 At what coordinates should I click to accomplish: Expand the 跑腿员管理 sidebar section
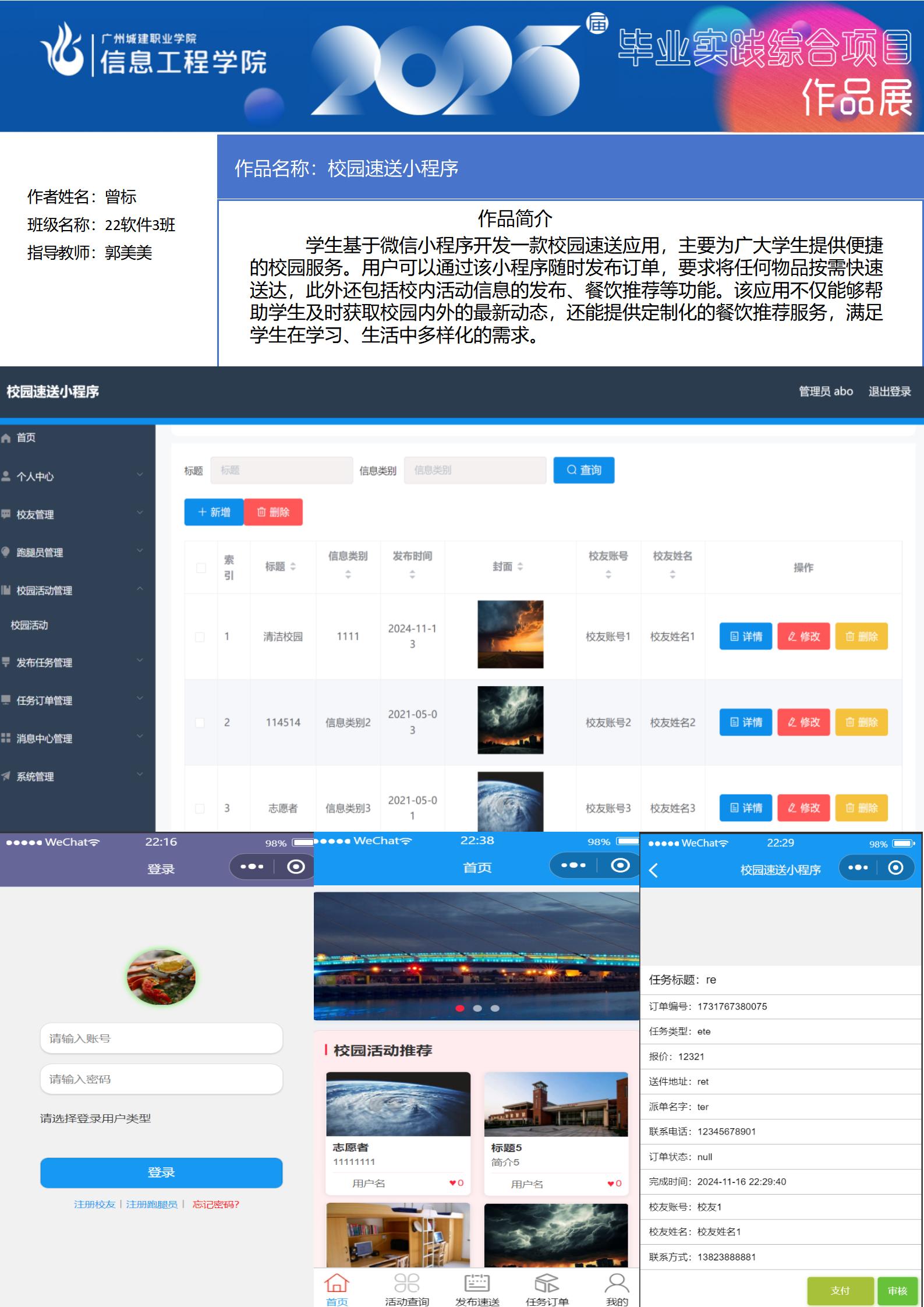coord(73,552)
